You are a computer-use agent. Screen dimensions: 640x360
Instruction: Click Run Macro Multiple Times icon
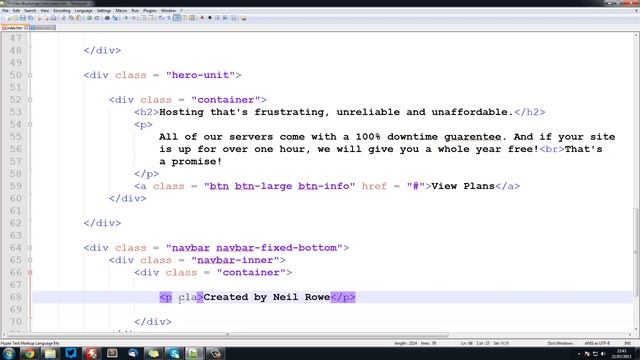225,18
